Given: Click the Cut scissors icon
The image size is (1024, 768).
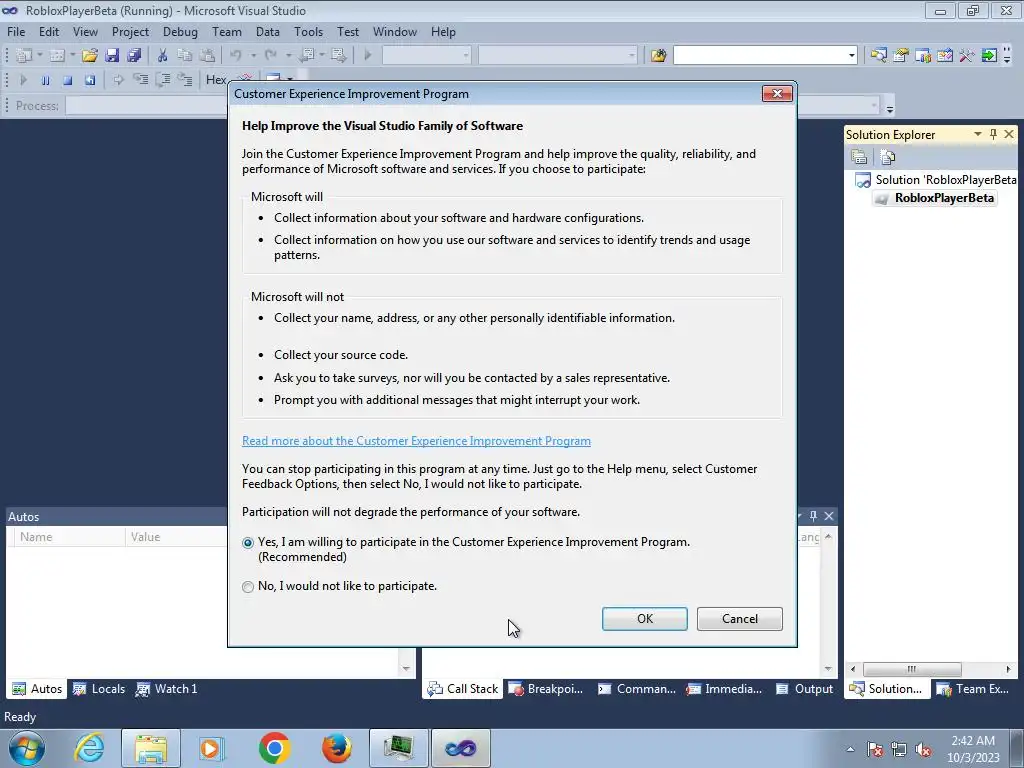Looking at the screenshot, I should [x=163, y=56].
